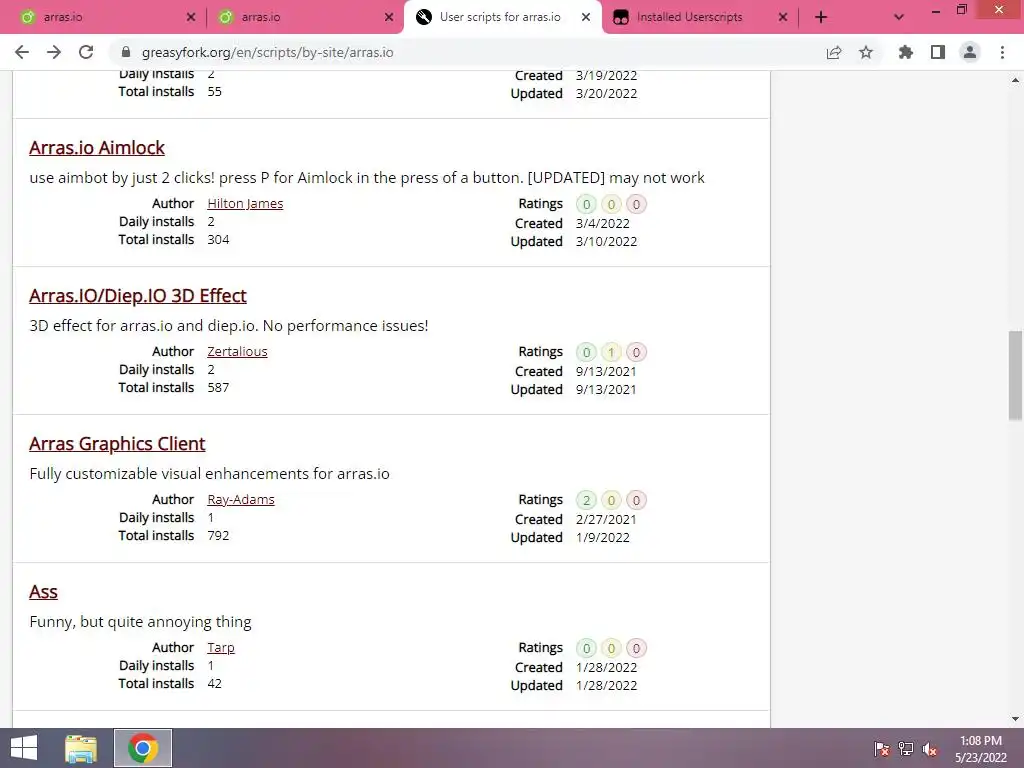Screen dimensions: 1024x768
Task: Click the Chrome taskbar icon
Action: 143,748
